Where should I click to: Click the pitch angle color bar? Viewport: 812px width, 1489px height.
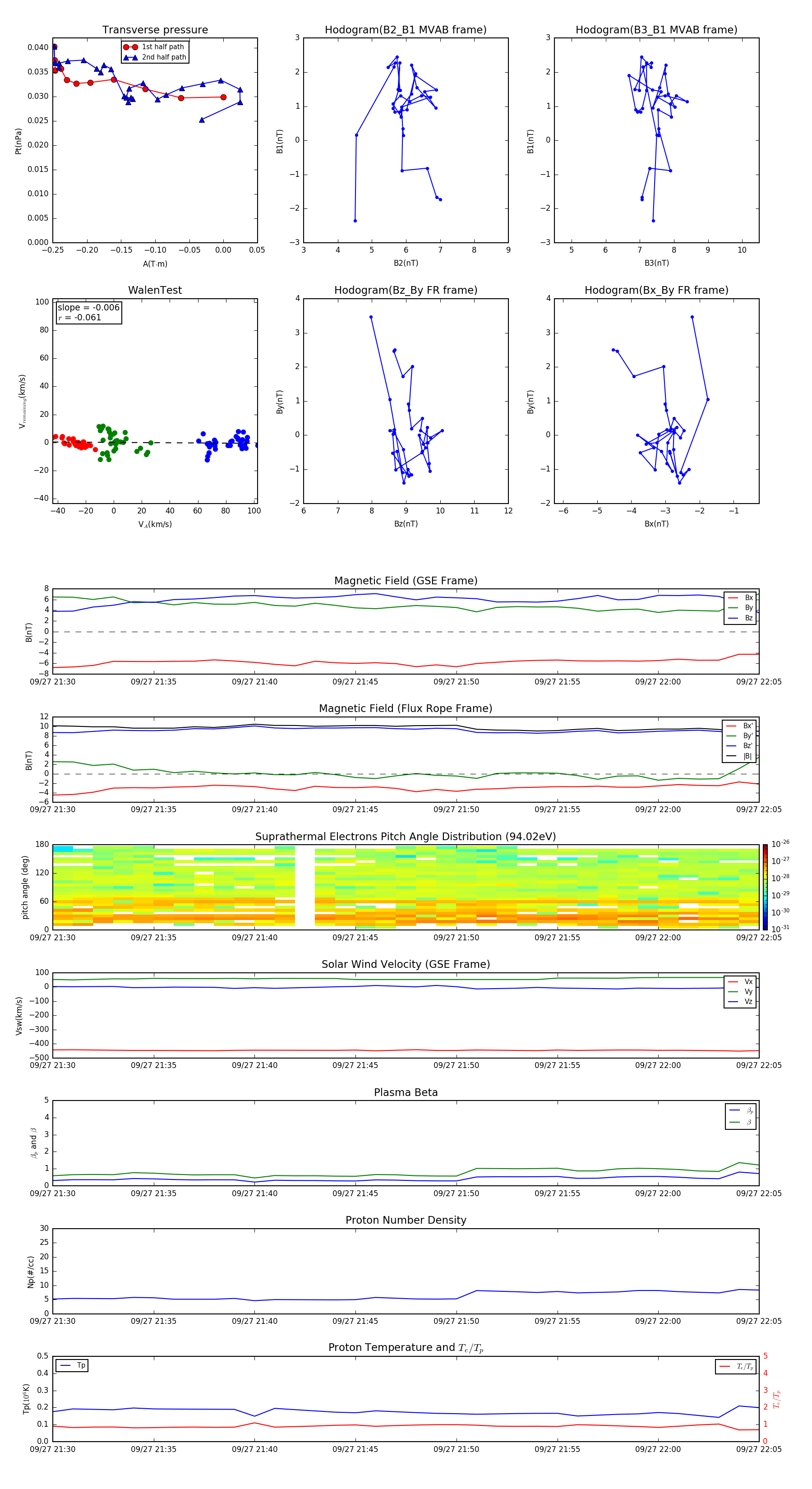click(x=765, y=887)
